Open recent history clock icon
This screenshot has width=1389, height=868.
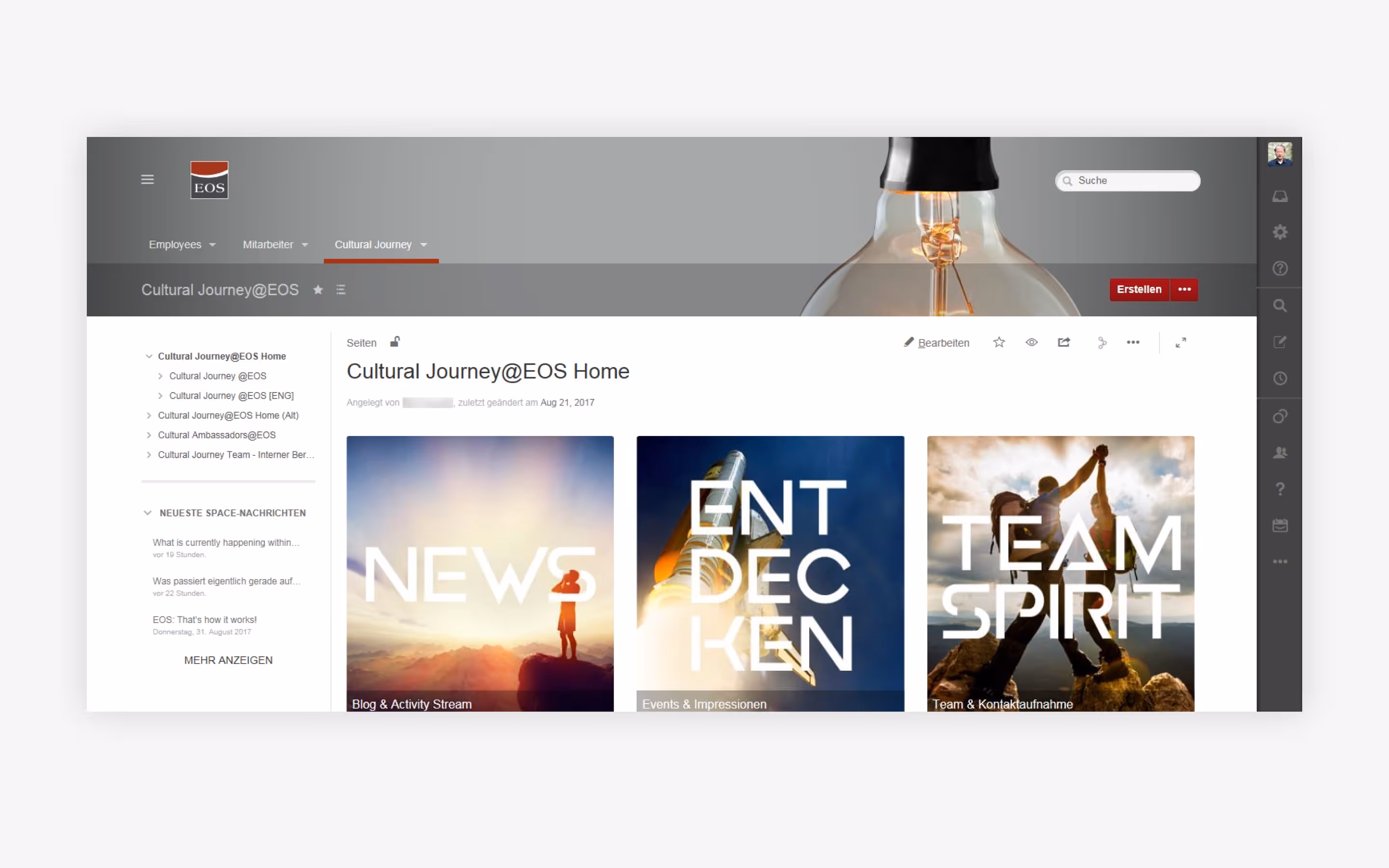pos(1280,379)
